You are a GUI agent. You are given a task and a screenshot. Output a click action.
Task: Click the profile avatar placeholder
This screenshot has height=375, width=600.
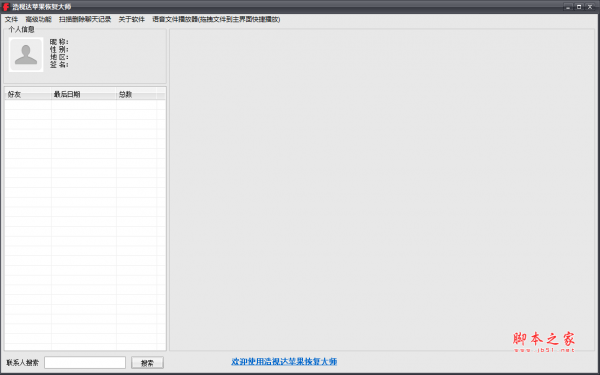tap(26, 55)
